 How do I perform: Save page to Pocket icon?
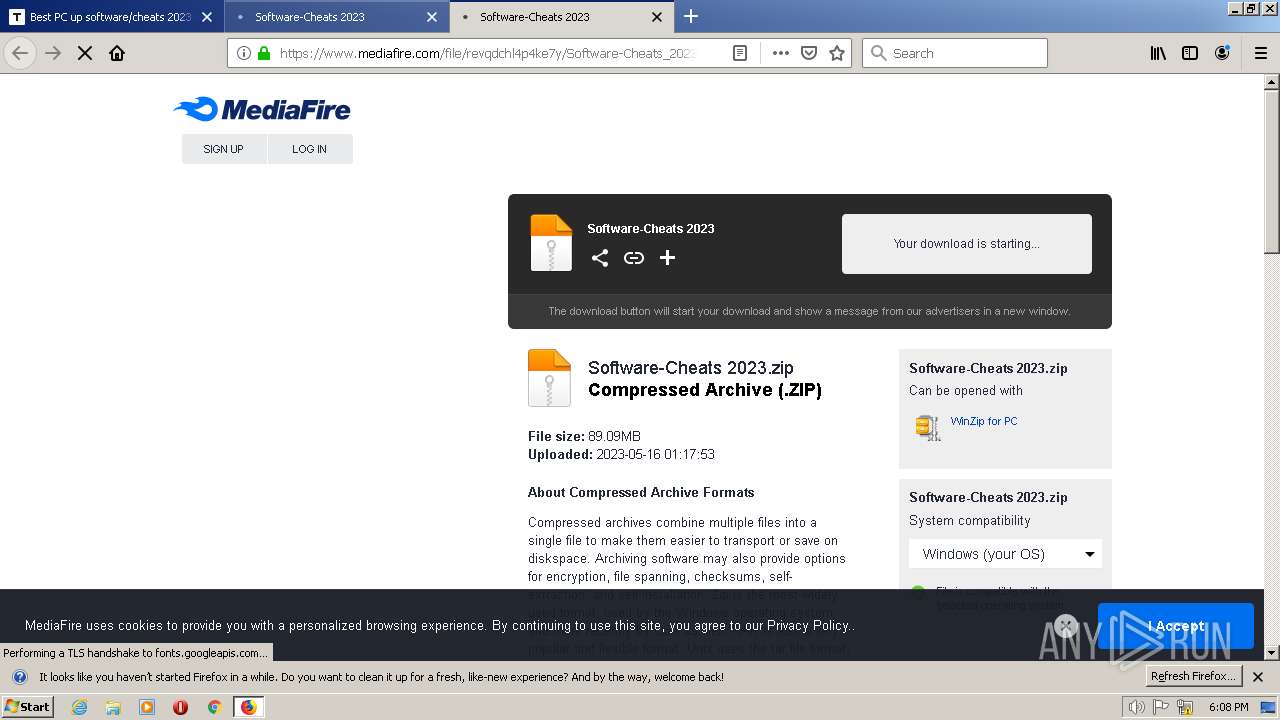tap(809, 53)
